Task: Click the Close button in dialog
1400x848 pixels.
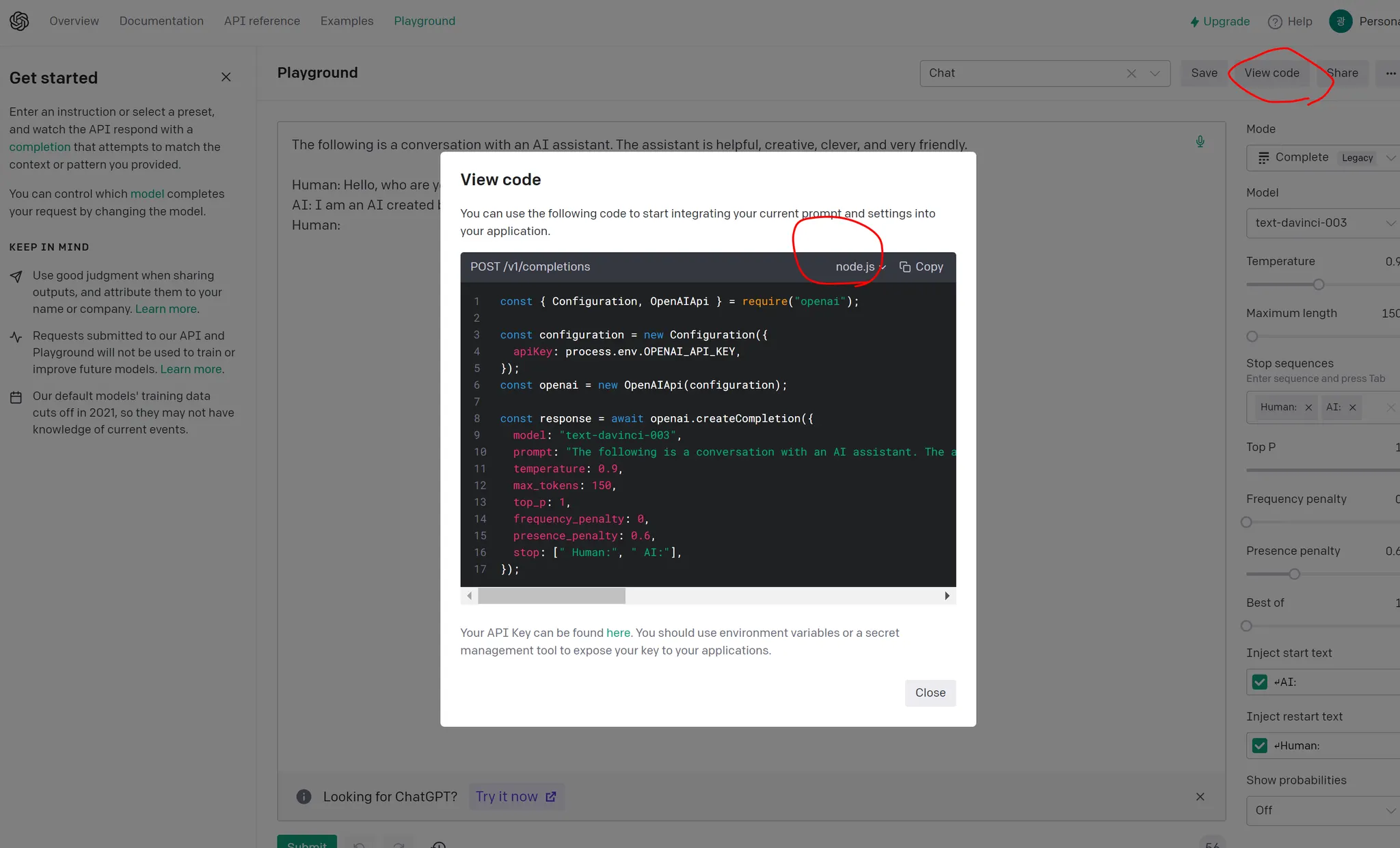Action: pos(930,693)
